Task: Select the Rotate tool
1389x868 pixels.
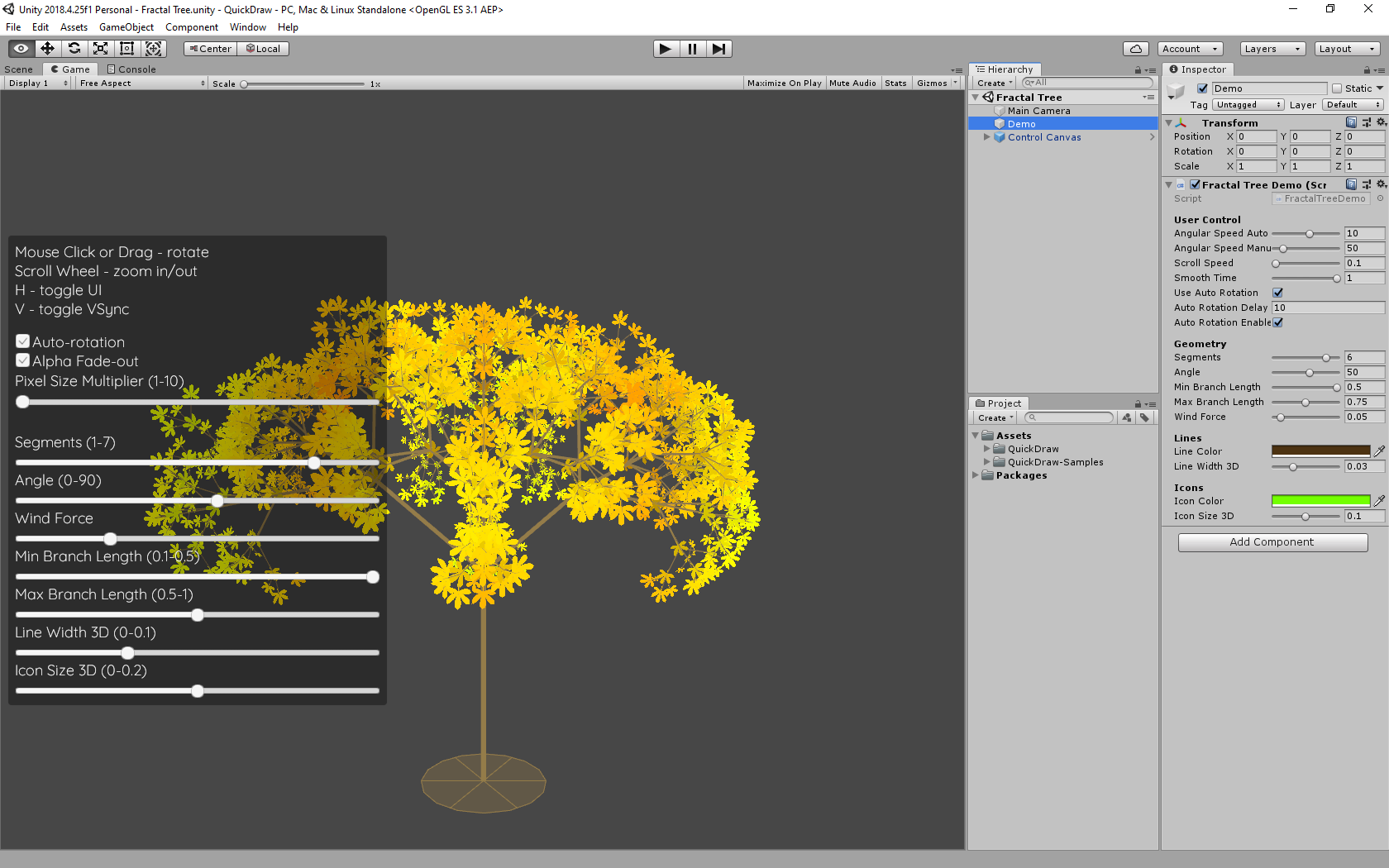Action: coord(74,48)
